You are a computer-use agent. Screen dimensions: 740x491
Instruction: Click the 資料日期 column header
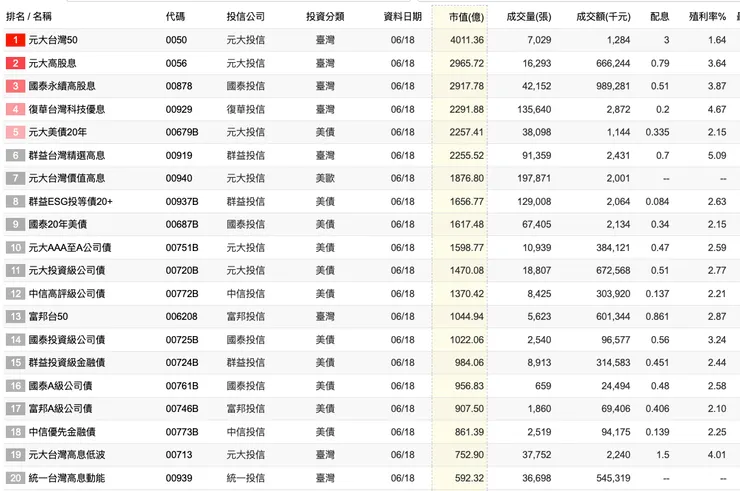[403, 17]
